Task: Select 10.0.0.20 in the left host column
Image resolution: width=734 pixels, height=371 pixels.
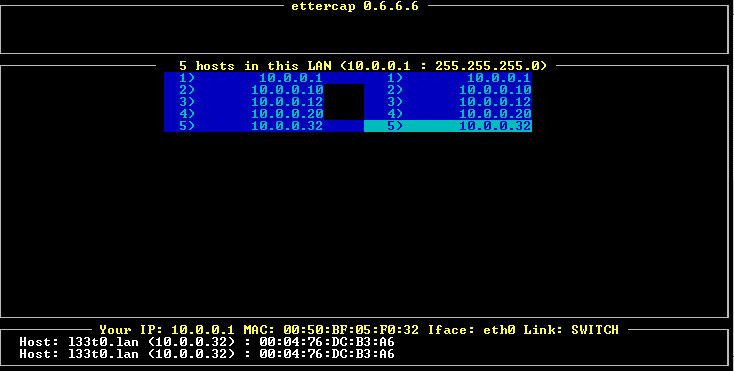Action: pos(244,114)
